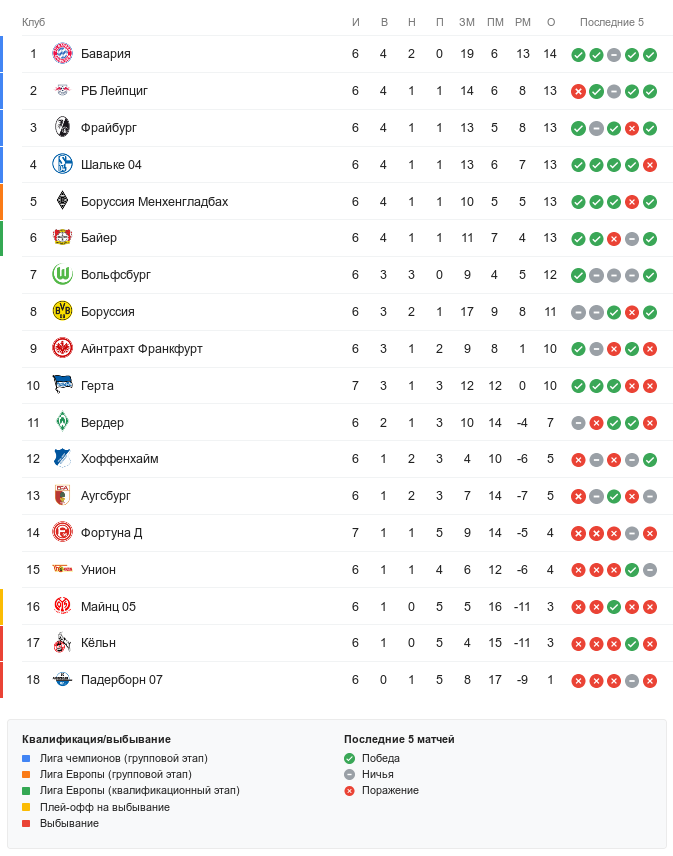Click the RB Leipzig club logo
Viewport: 673px width, 856px height.
[63, 91]
